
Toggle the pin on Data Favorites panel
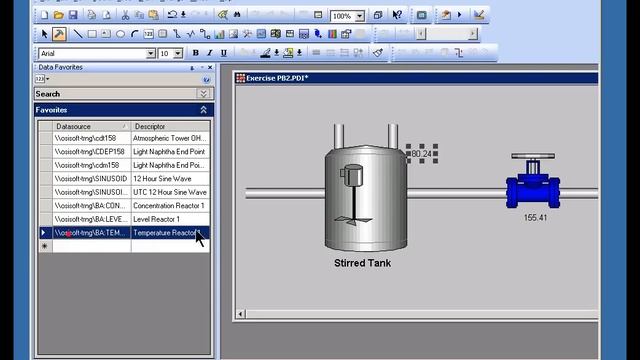coord(192,68)
